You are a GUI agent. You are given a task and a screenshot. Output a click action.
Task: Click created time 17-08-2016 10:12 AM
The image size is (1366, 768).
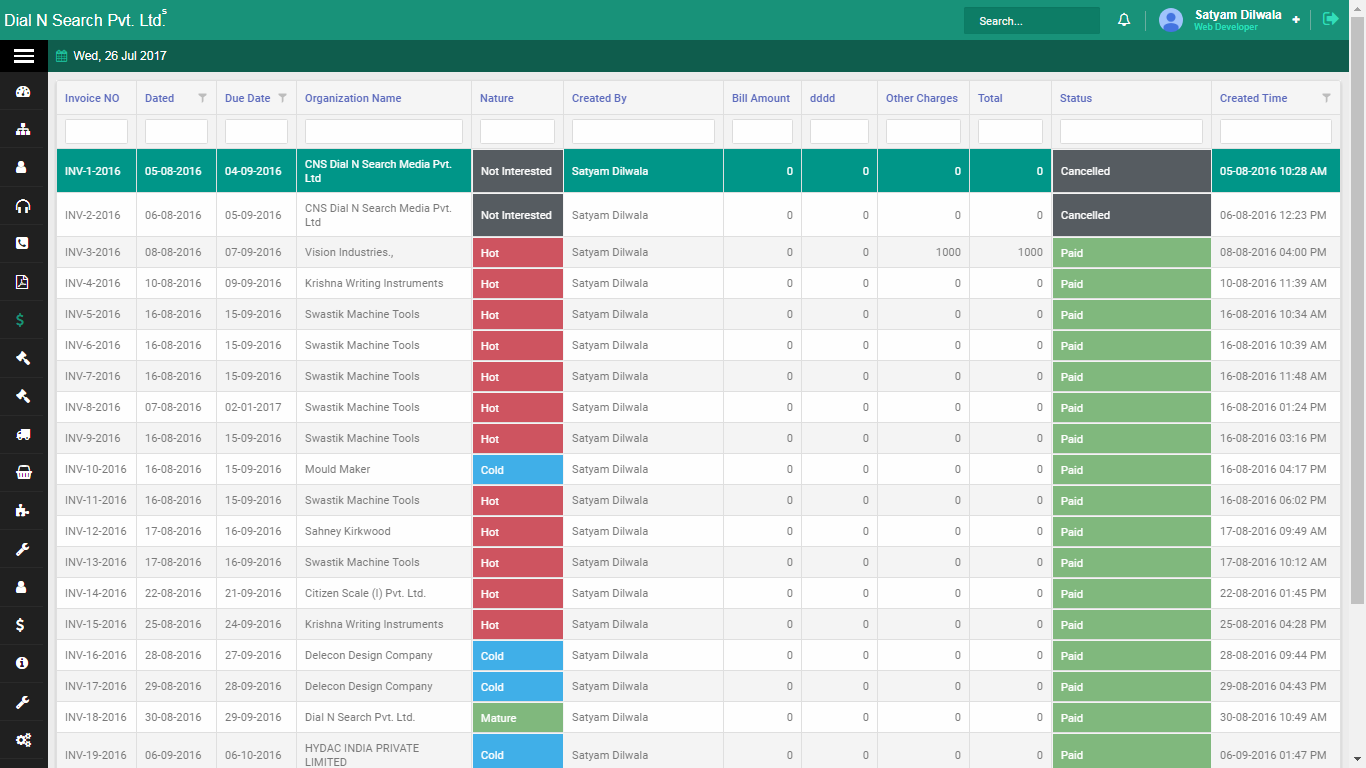(x=1273, y=563)
